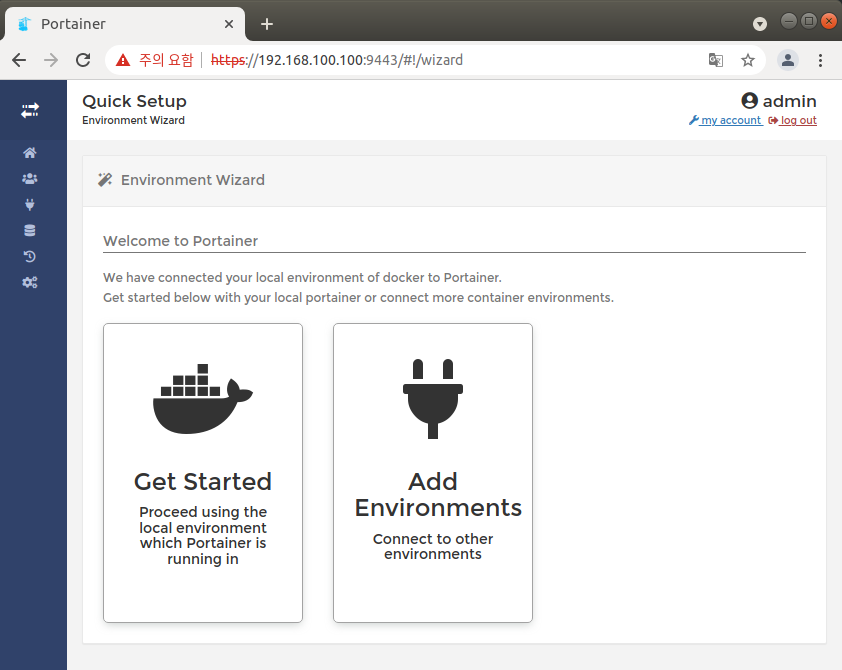The width and height of the screenshot is (842, 670).
Task: Toggle the sidebar collapse arrows icon
Action: click(30, 111)
